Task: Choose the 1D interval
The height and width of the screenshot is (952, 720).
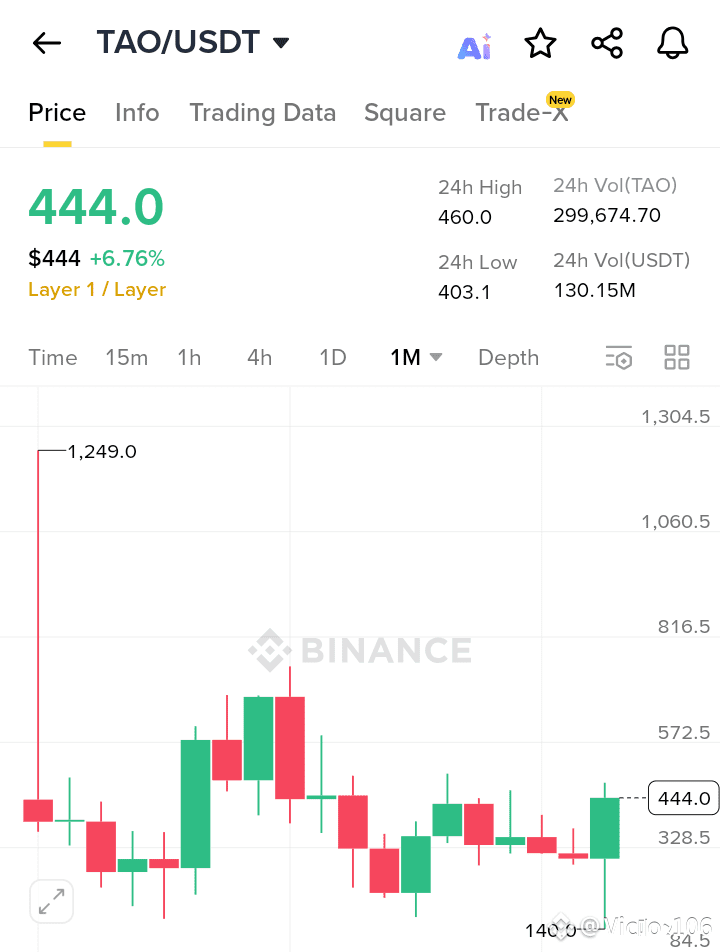Action: (x=333, y=358)
